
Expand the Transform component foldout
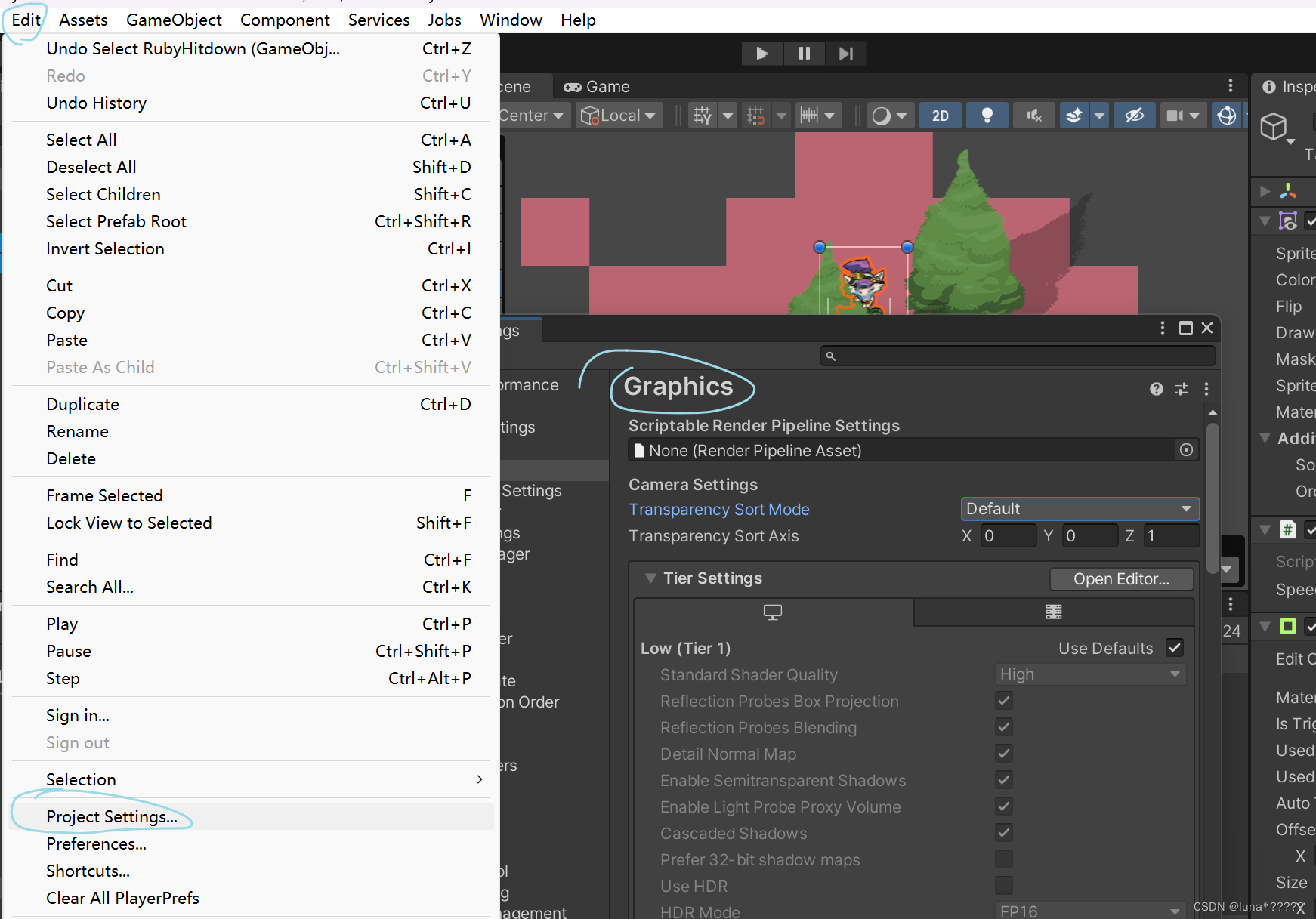1265,191
